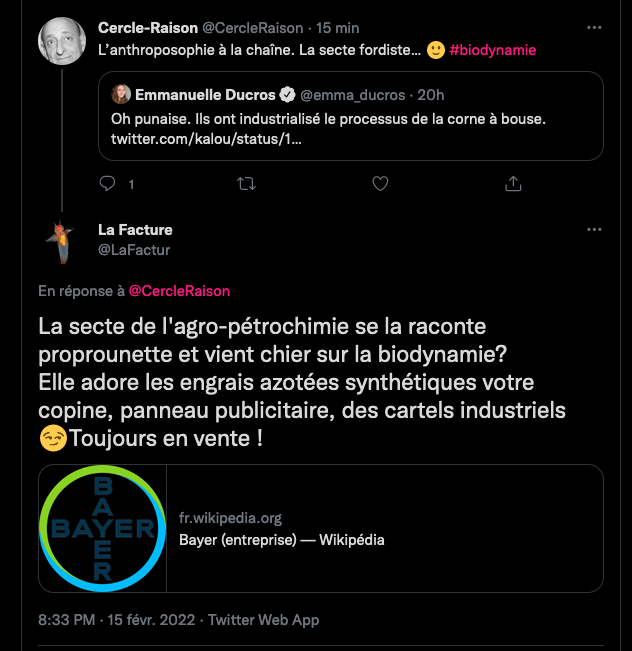The width and height of the screenshot is (632, 651).
Task: Open the @CercleRaison mention link
Action: 179,291
